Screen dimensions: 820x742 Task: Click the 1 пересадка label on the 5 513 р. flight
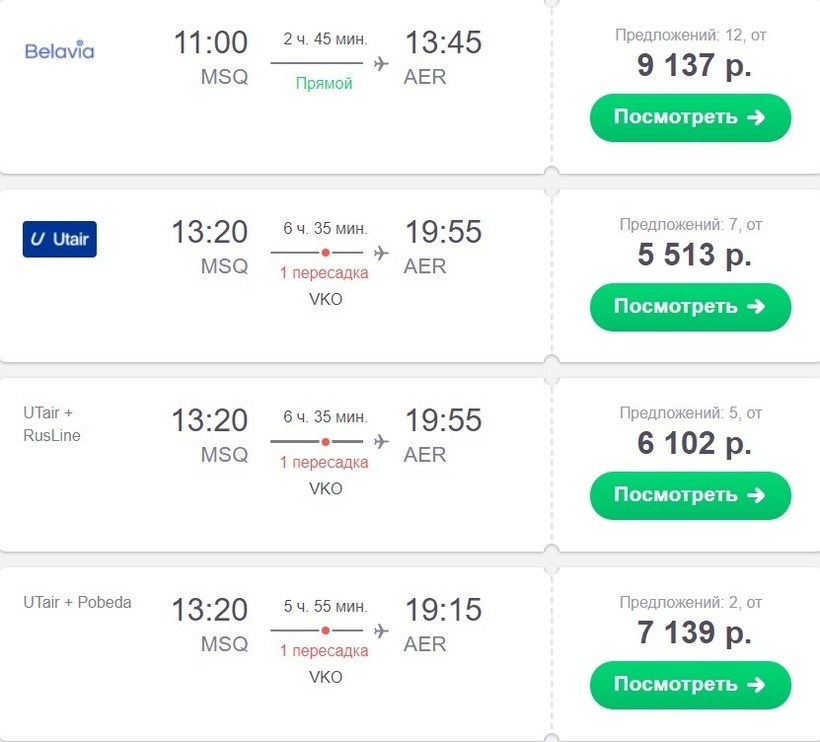324,273
